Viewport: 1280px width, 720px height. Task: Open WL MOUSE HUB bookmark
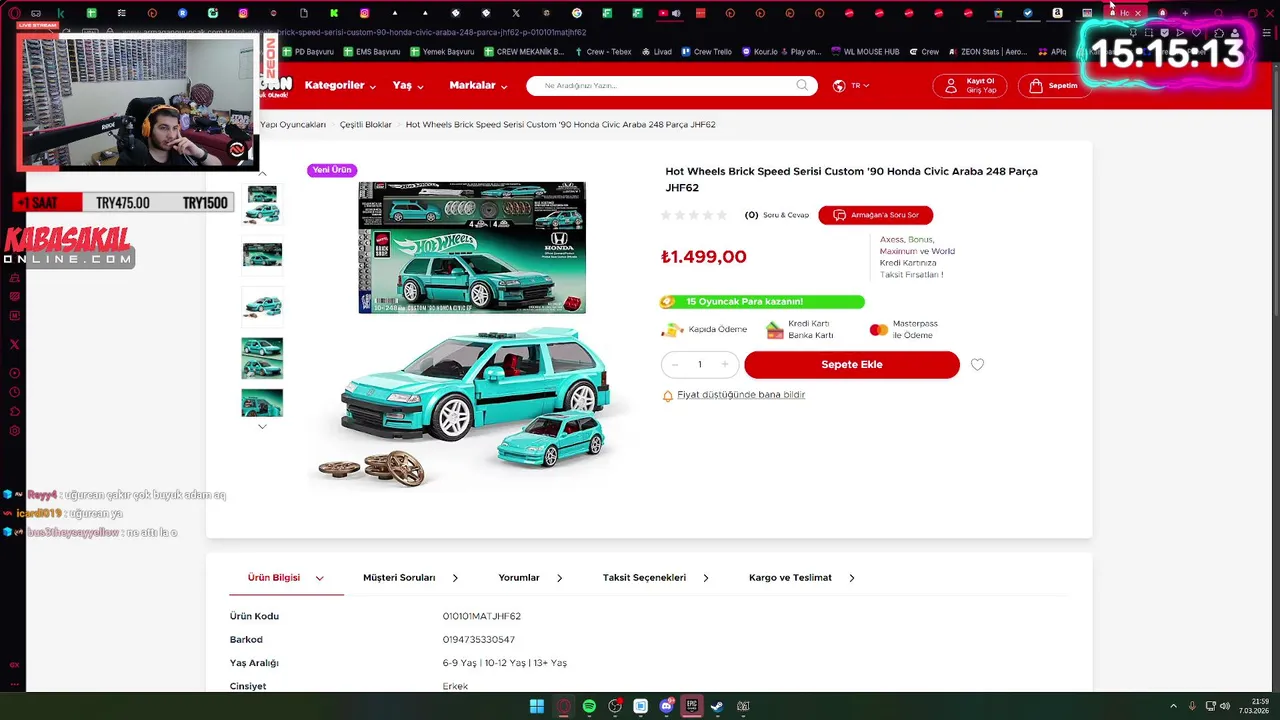(x=865, y=52)
